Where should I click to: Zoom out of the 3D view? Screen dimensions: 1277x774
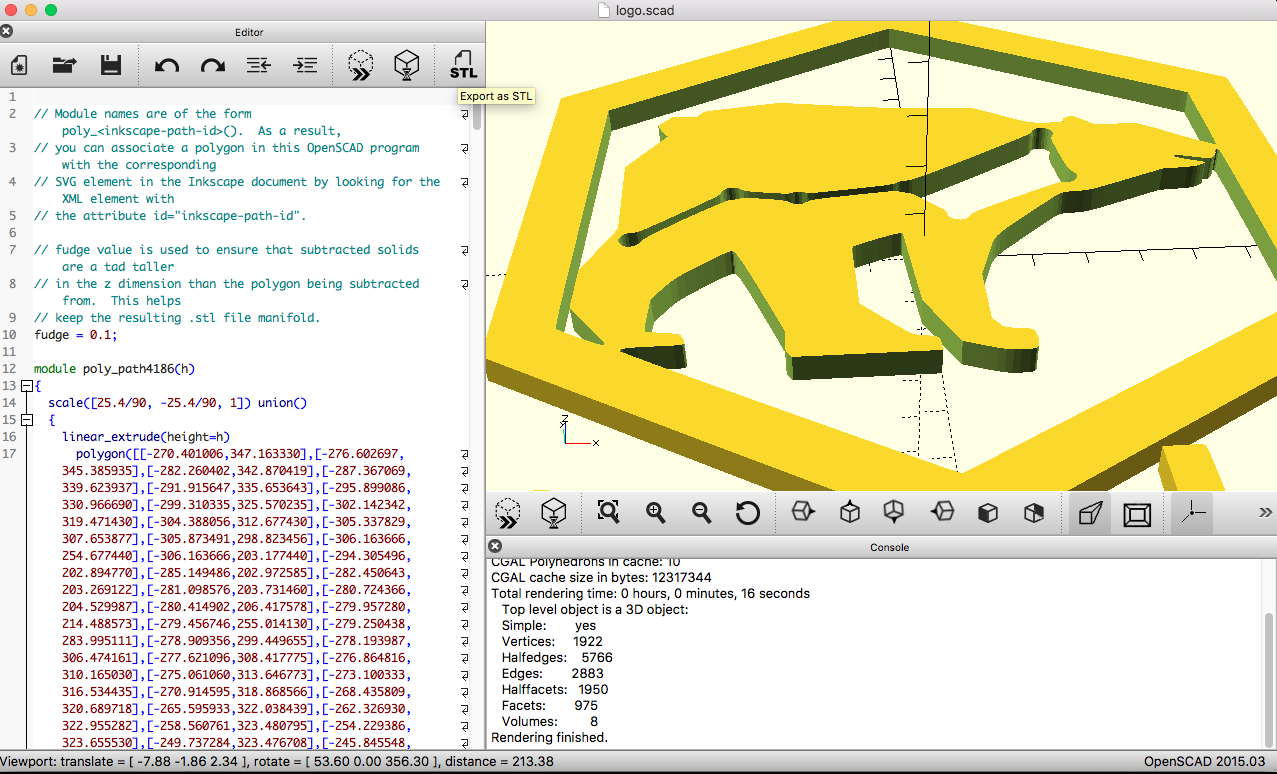point(701,513)
